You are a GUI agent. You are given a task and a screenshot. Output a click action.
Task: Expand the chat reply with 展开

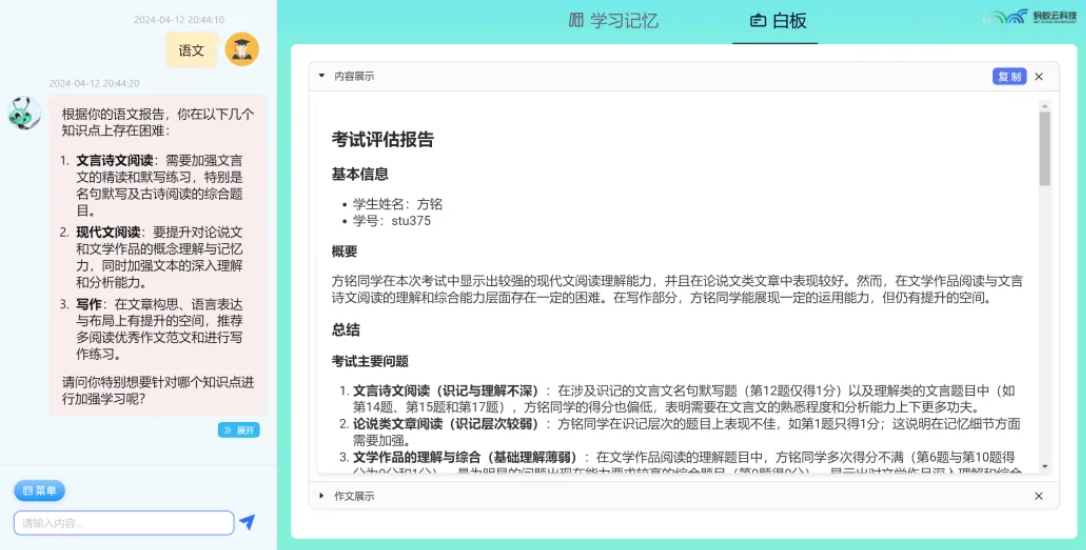(239, 430)
